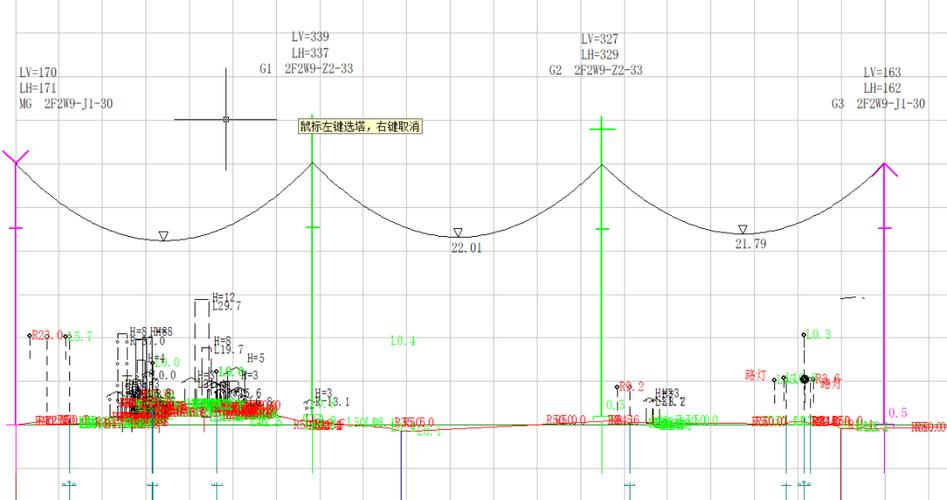
Task: Click the magenta '0.5' label near G3
Action: tap(897, 412)
